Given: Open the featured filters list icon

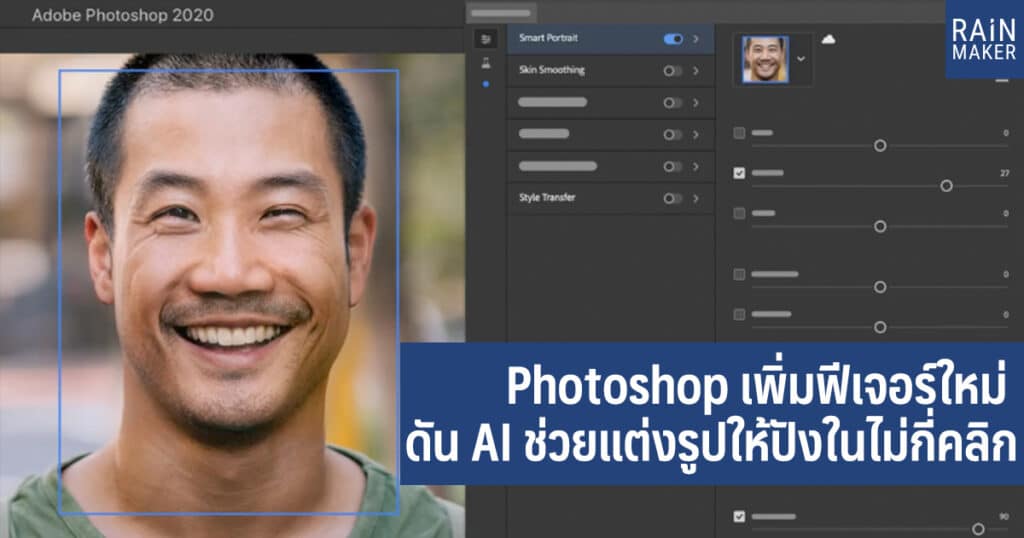Looking at the screenshot, I should (x=486, y=39).
